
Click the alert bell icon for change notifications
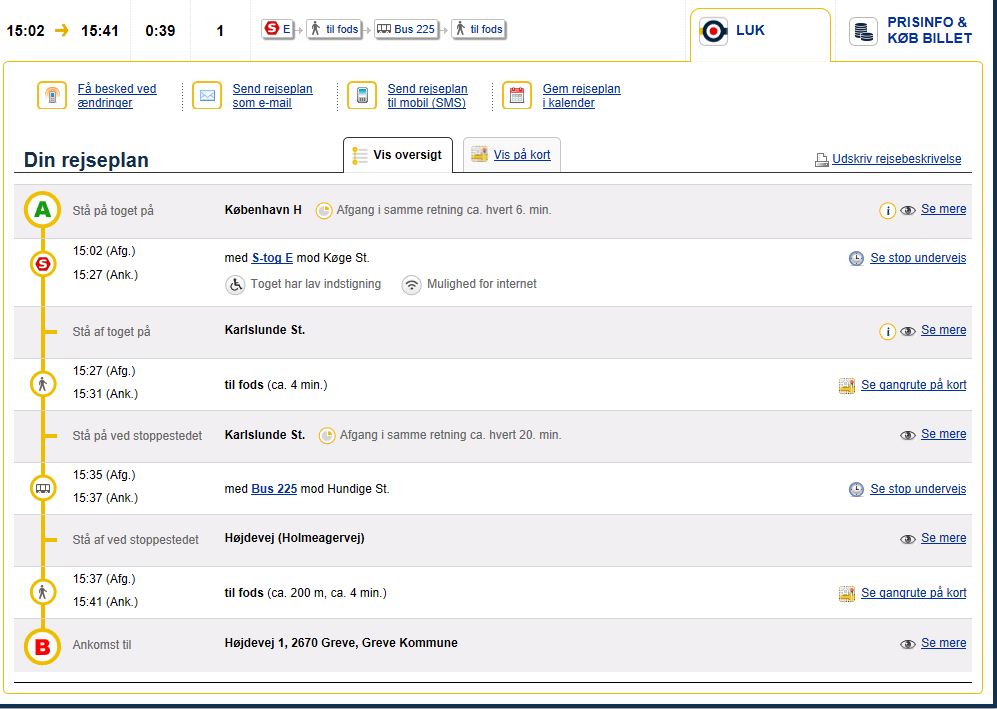point(52,96)
